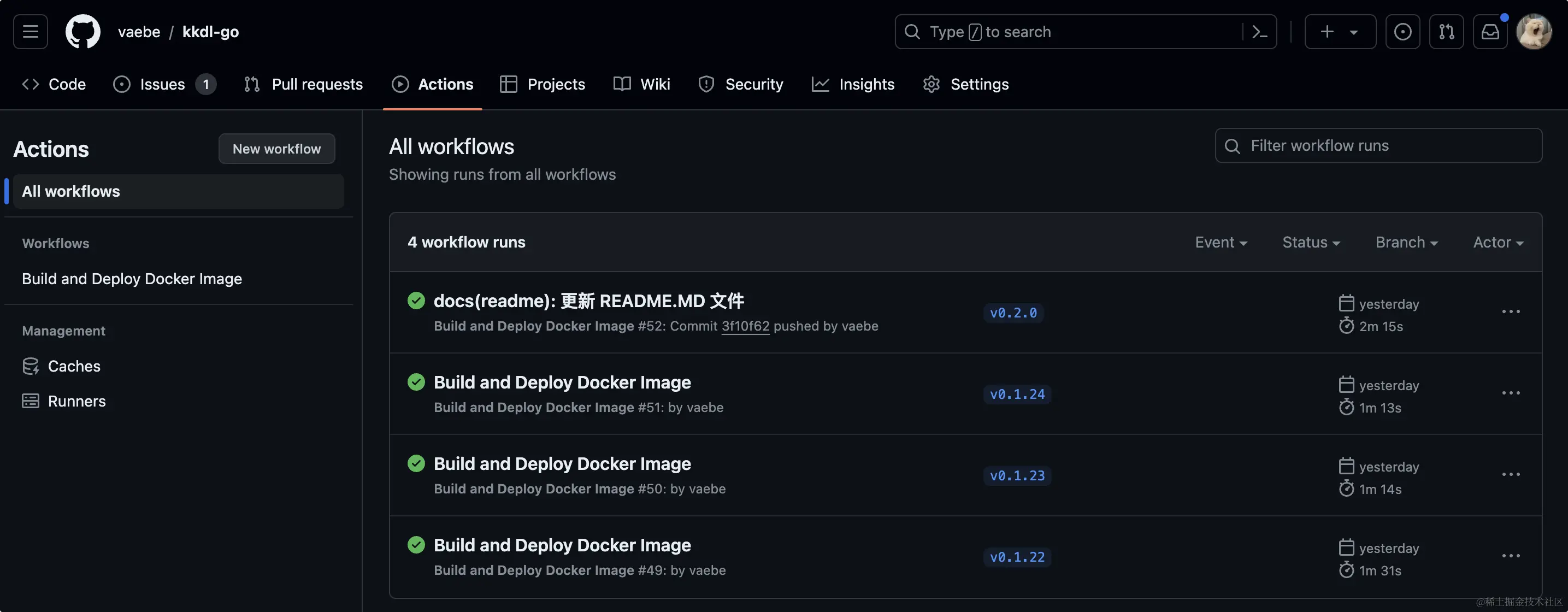
Task: Click the Issues count badge
Action: tap(206, 84)
